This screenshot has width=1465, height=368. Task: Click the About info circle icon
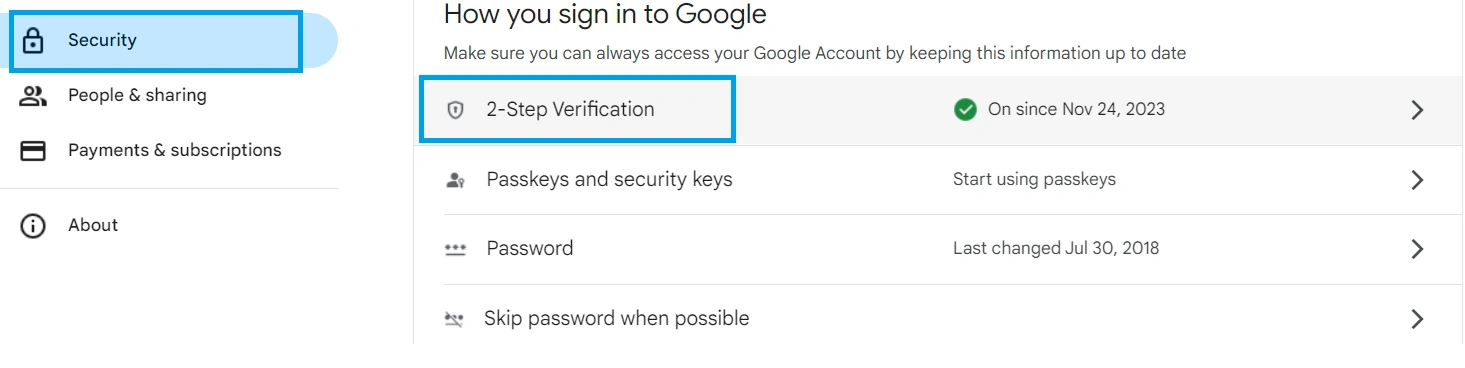pyautogui.click(x=33, y=226)
